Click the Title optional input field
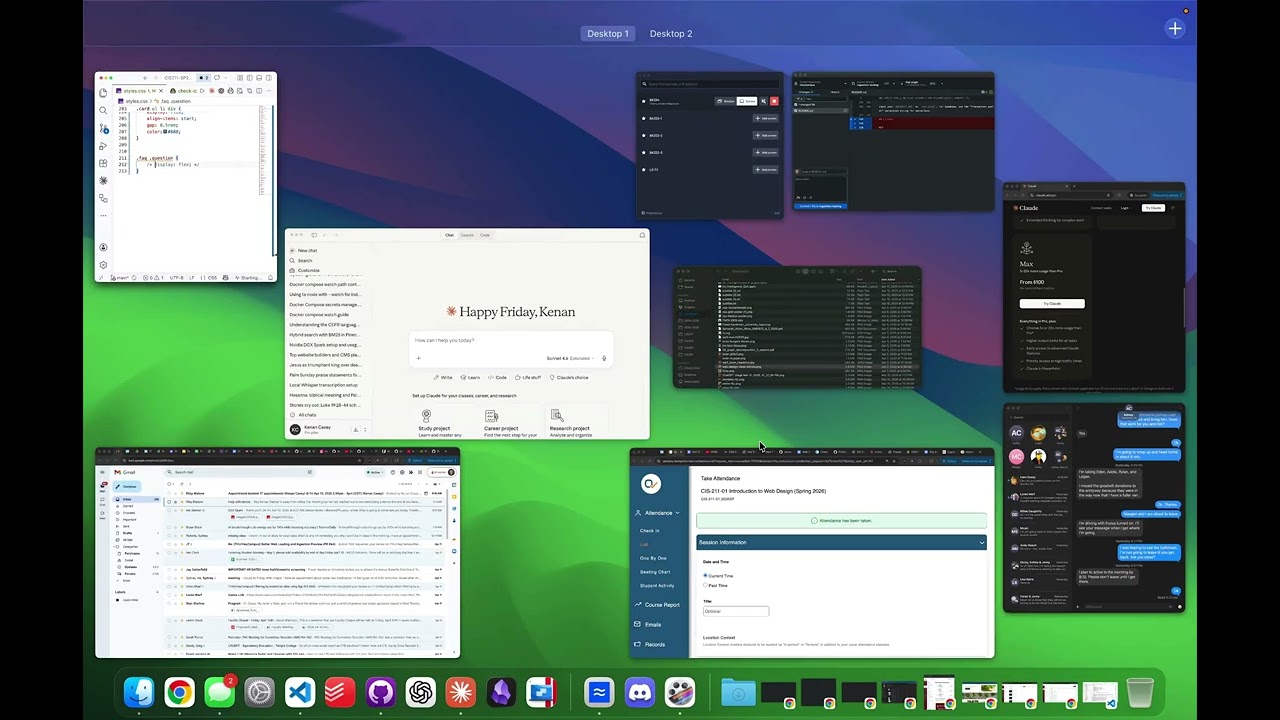Viewport: 1280px width, 720px height. point(735,611)
